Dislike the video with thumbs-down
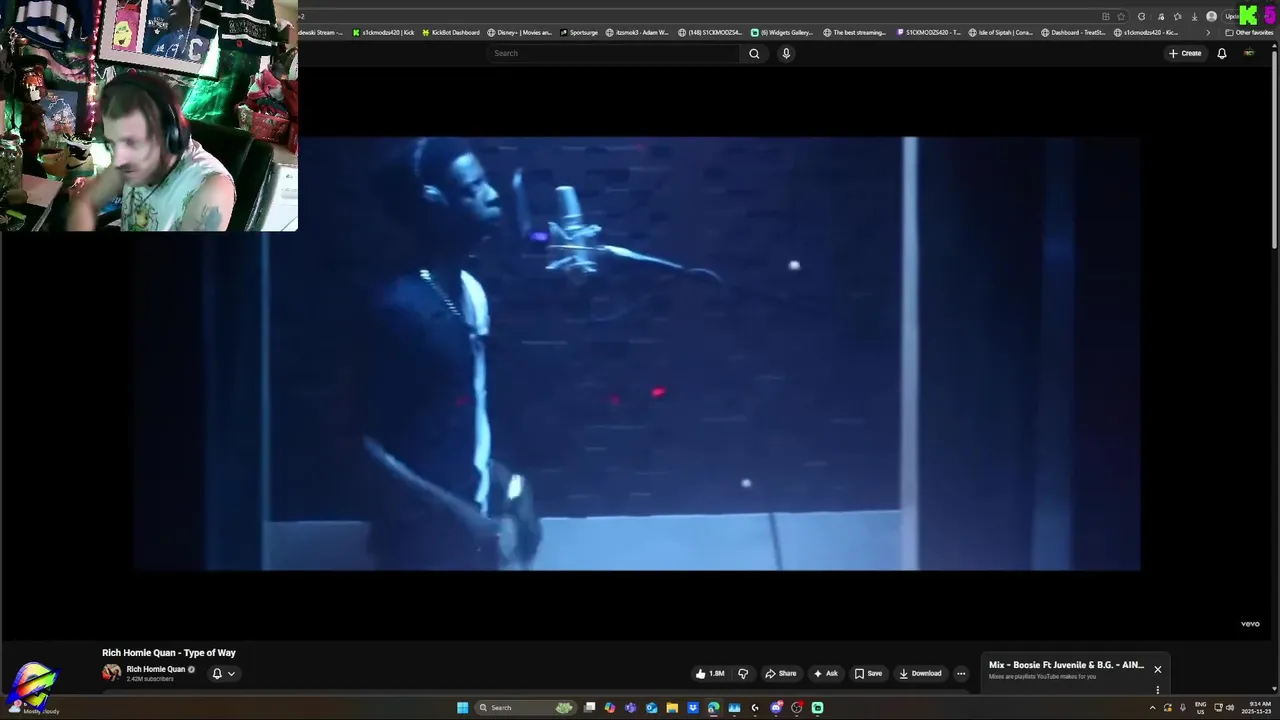Image resolution: width=1280 pixels, height=720 pixels. (x=743, y=673)
